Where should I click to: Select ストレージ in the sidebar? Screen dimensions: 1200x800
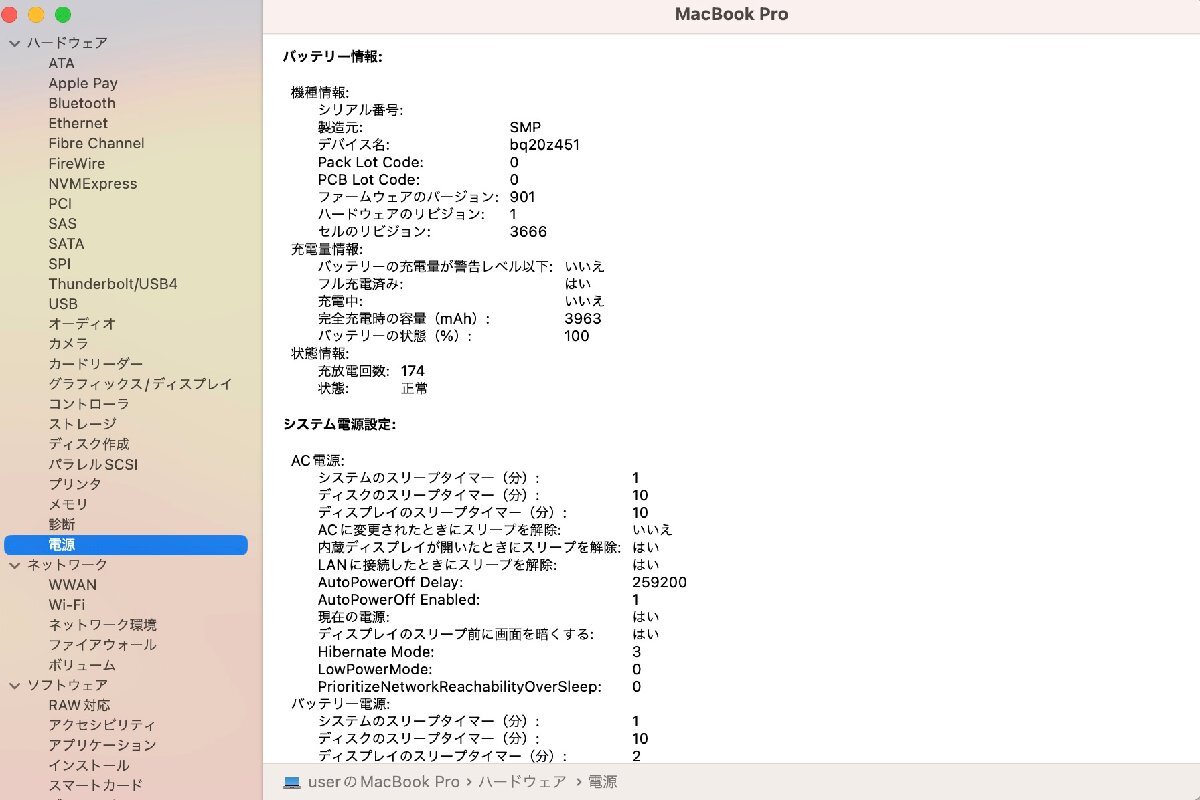pos(82,424)
